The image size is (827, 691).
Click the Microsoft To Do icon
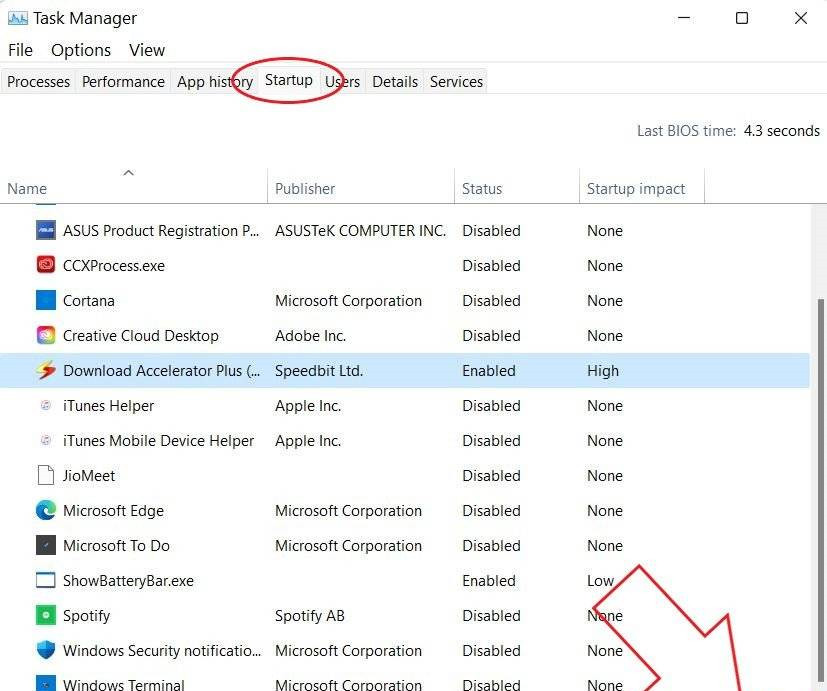coord(46,545)
